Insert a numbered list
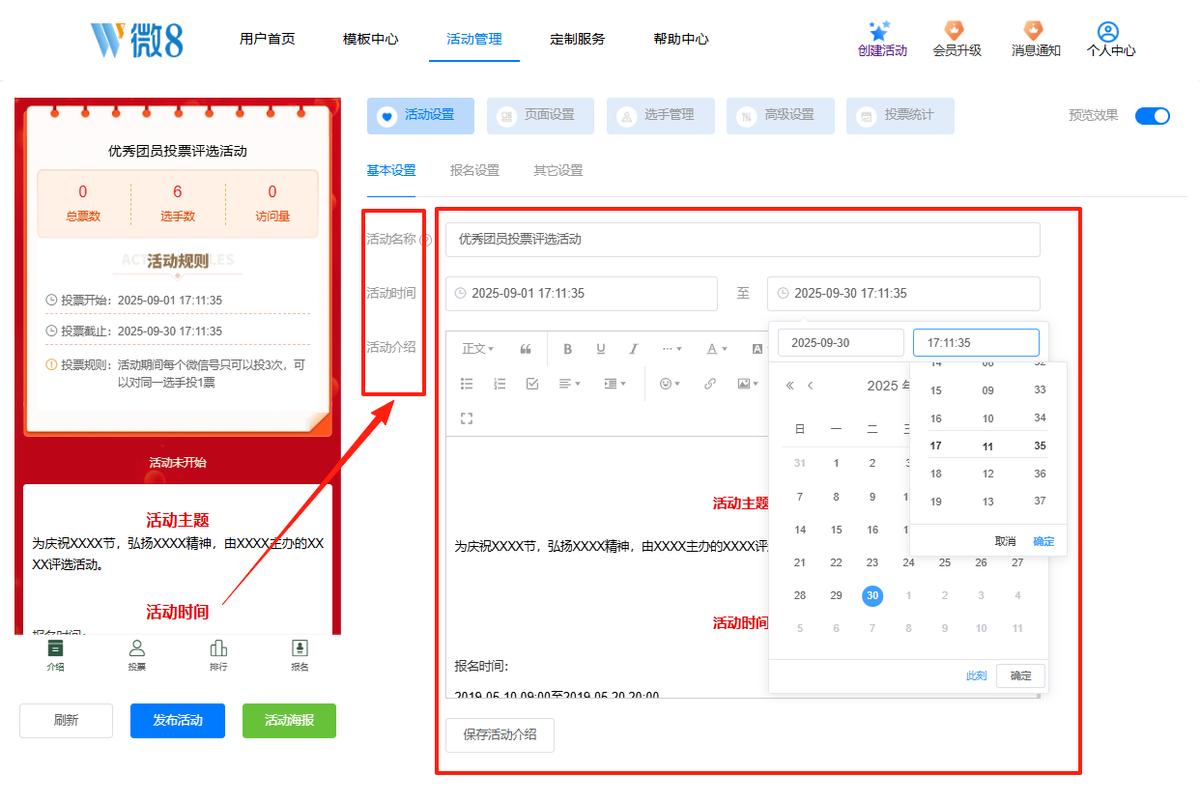This screenshot has width=1200, height=805. (500, 384)
